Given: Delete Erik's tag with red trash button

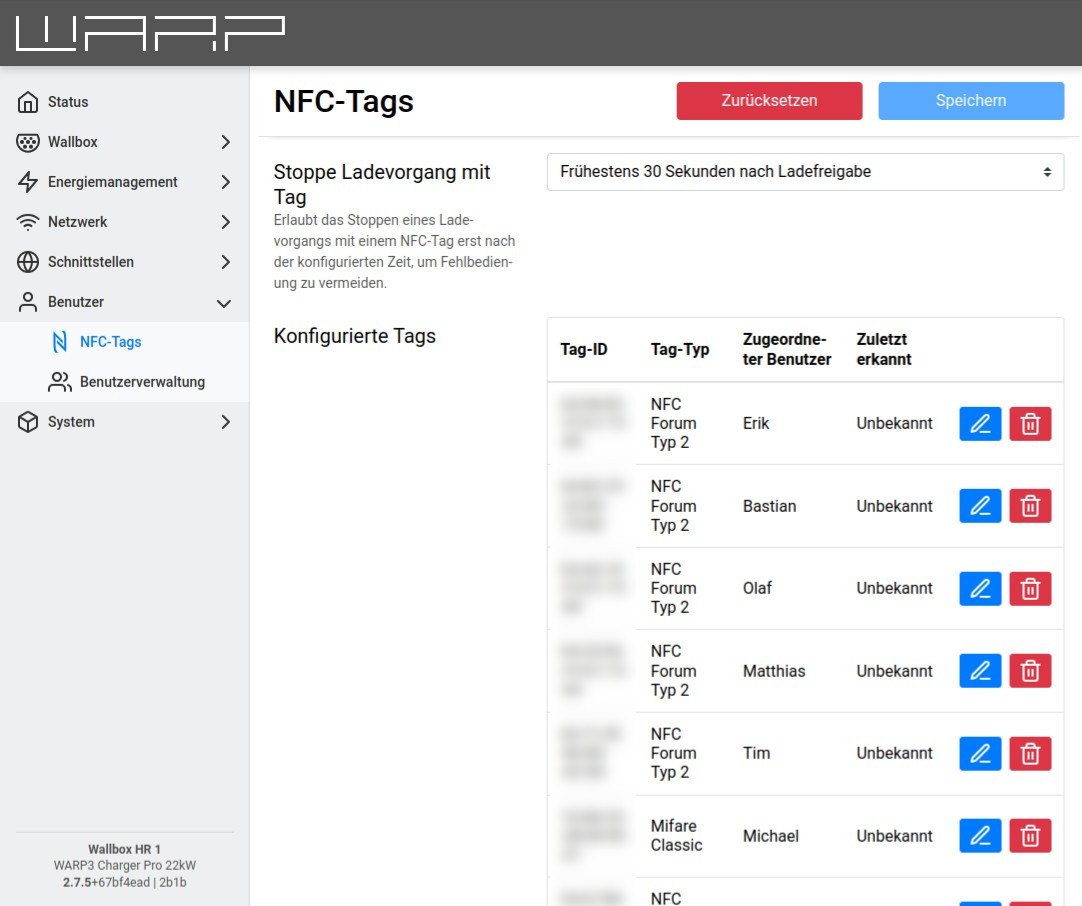Looking at the screenshot, I should [1030, 424].
